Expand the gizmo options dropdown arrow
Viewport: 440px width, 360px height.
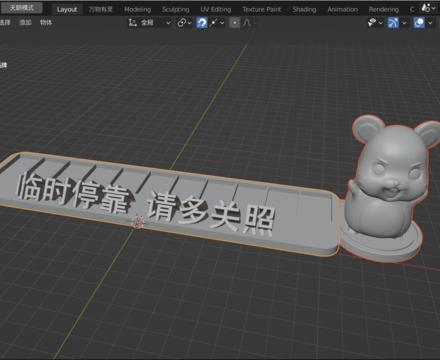pyautogui.click(x=404, y=23)
